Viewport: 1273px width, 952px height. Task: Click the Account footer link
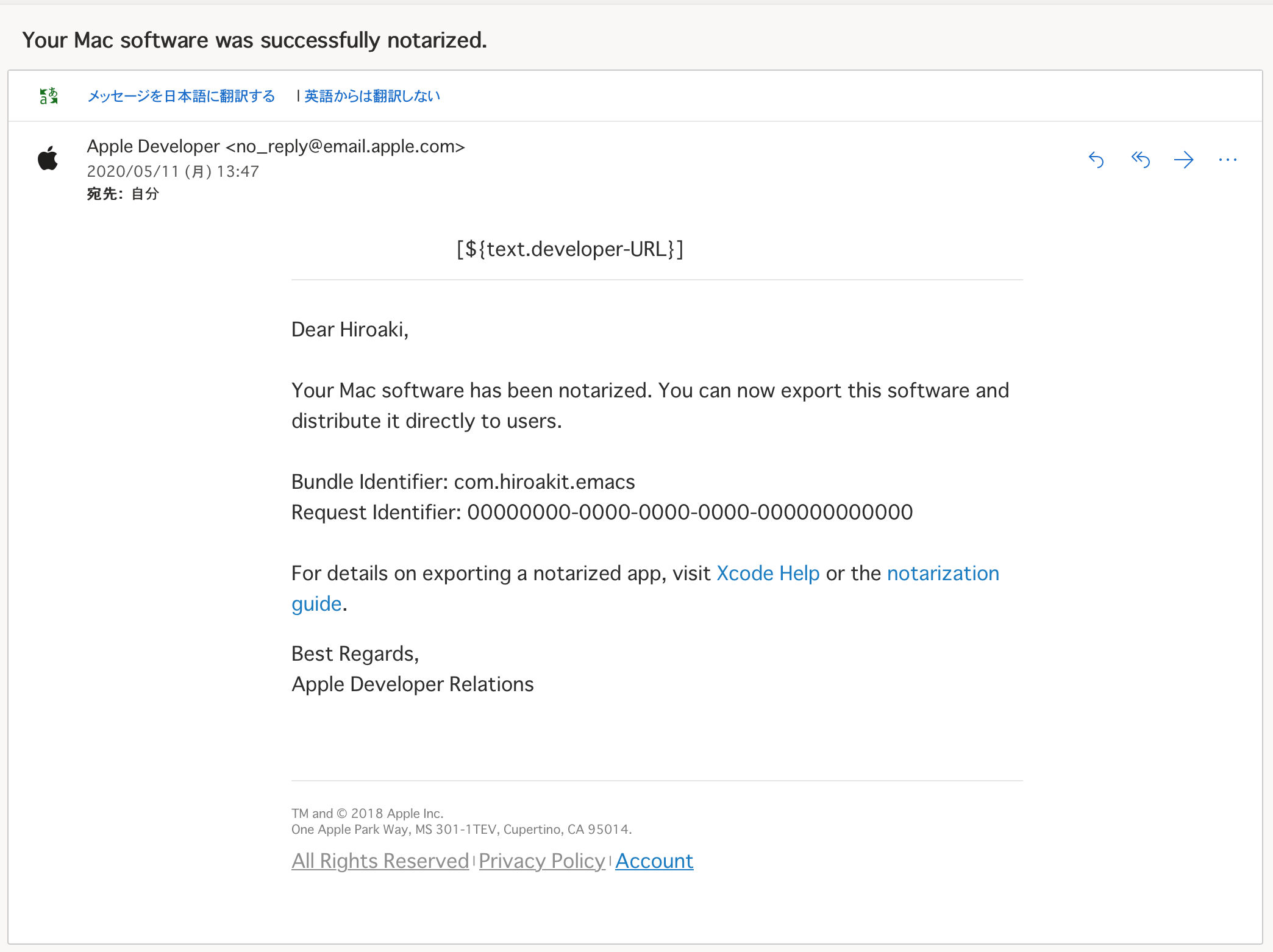tap(654, 861)
